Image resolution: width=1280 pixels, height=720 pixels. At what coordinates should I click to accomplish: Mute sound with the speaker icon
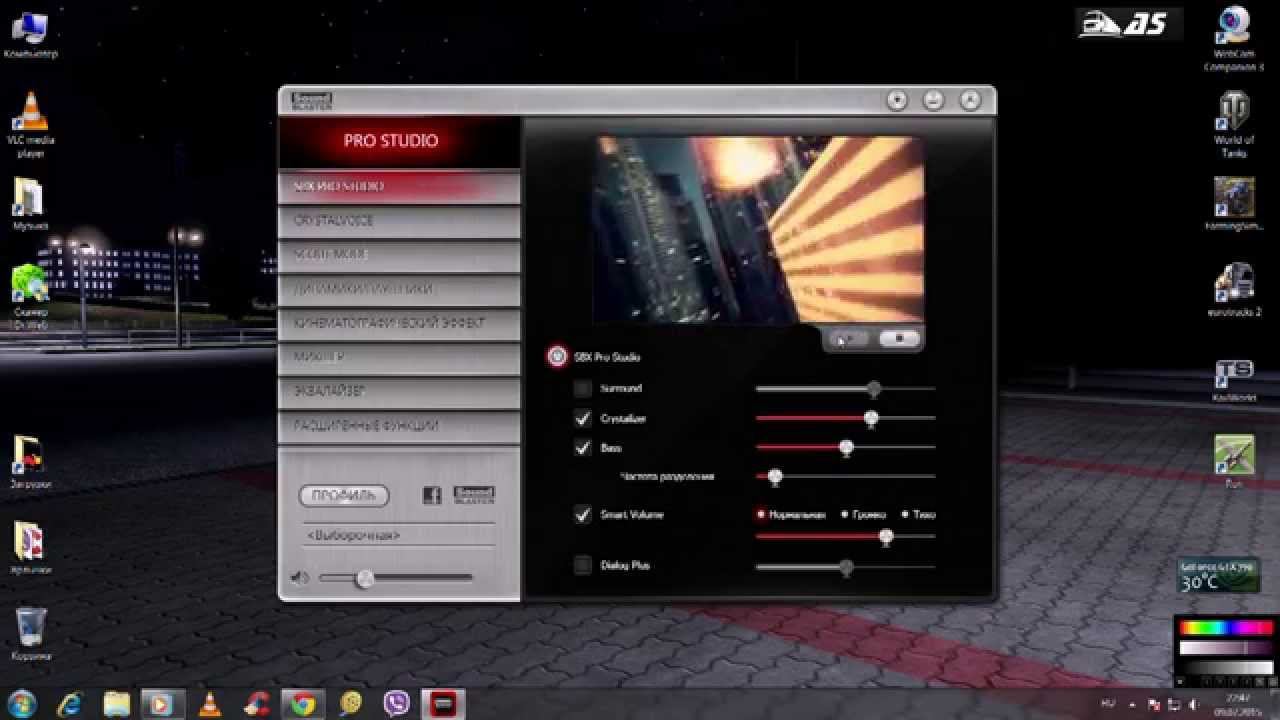pos(298,577)
